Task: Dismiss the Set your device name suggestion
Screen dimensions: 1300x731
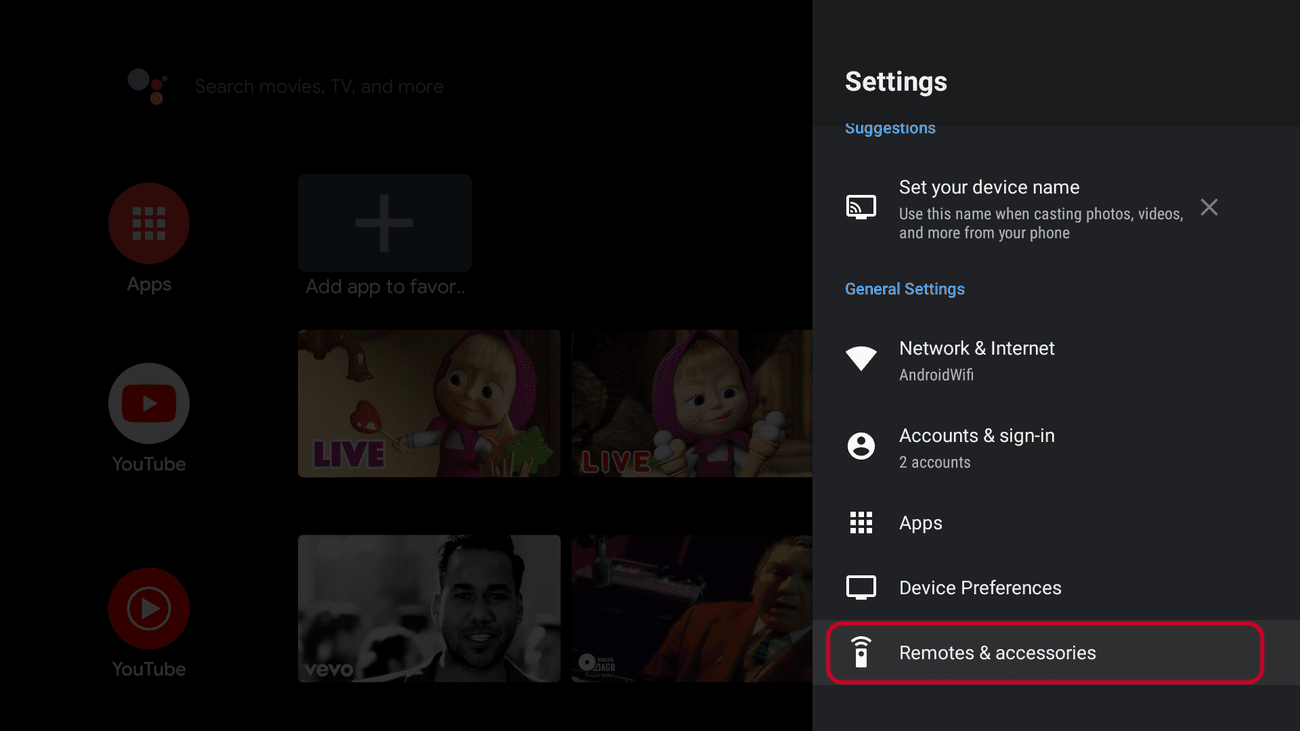Action: [1208, 207]
